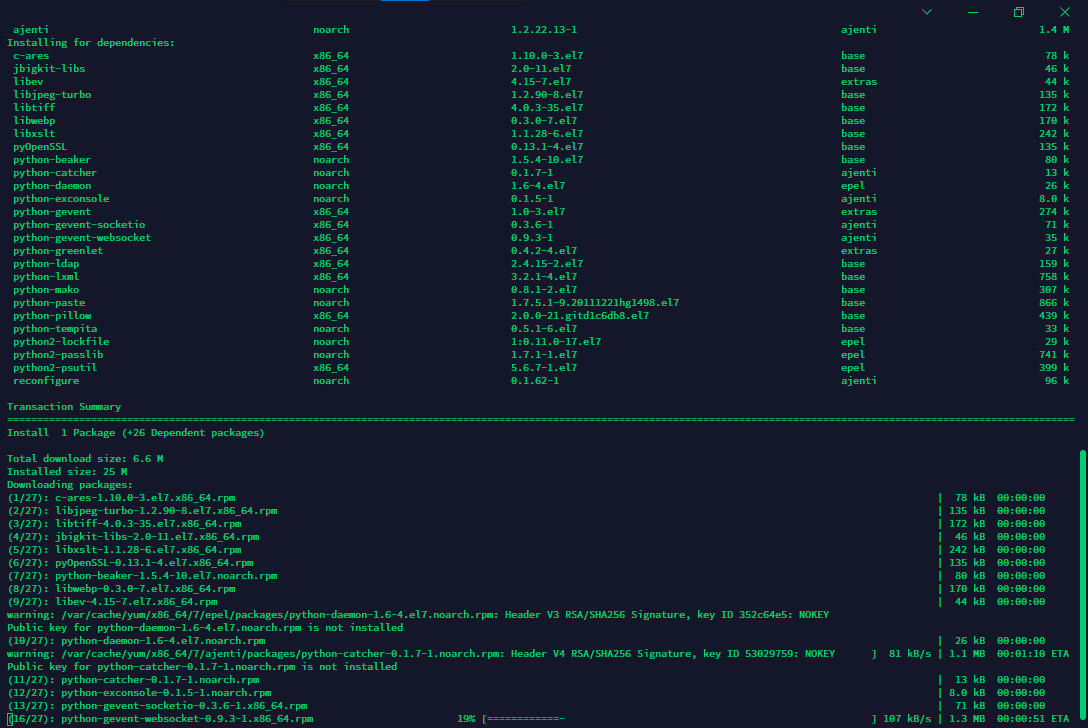Click the 19% download progress bar
Image resolution: width=1088 pixels, height=728 pixels.
(x=679, y=719)
